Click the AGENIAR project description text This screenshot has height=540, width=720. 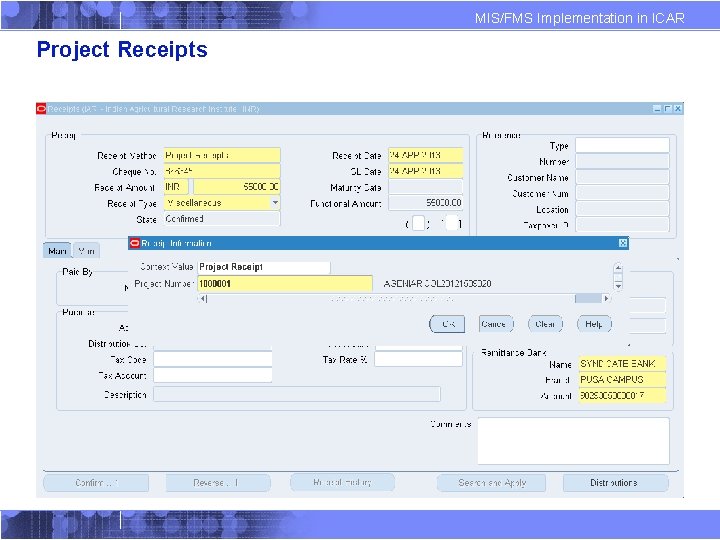437,284
